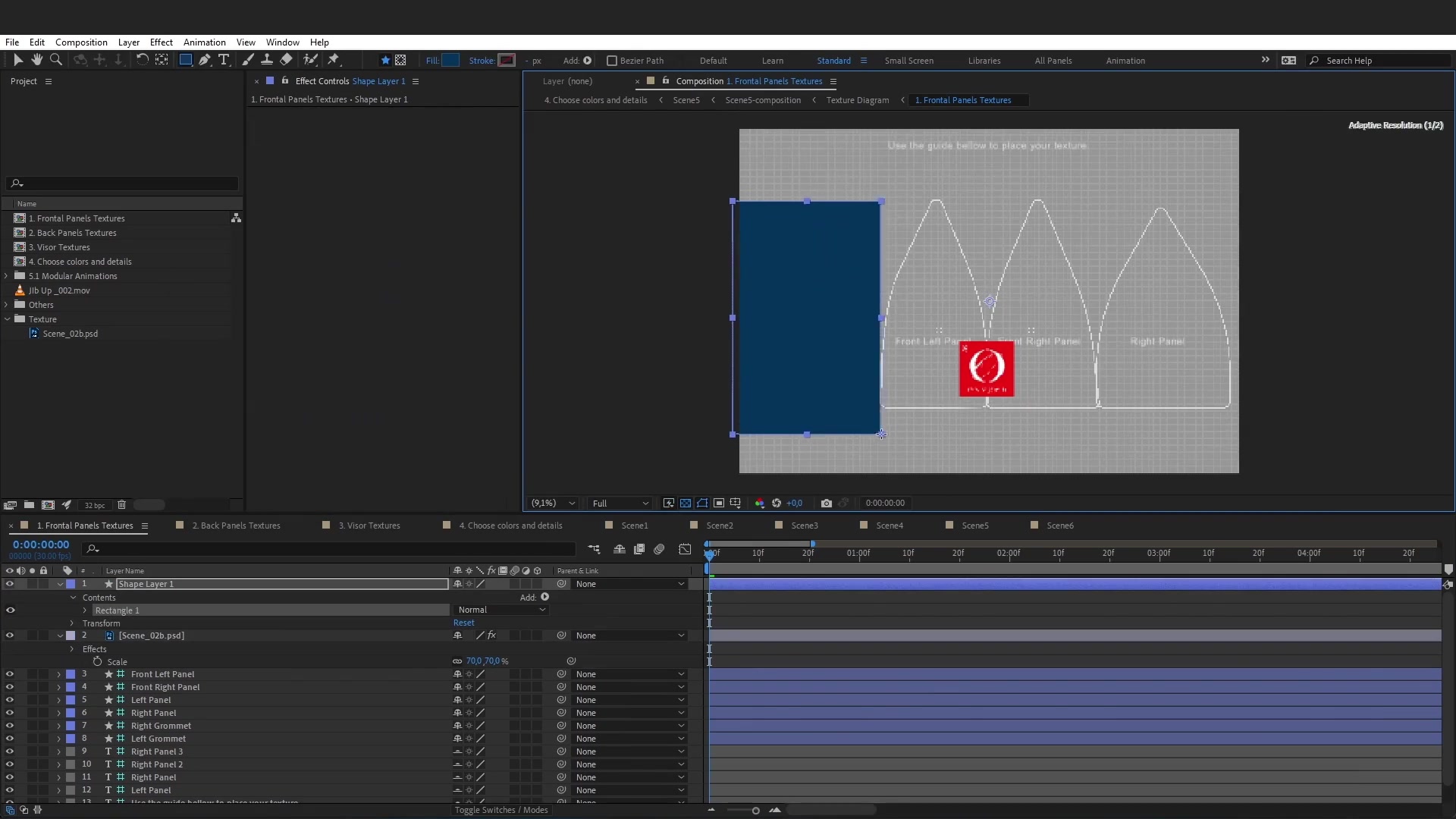Open Toggle Switches / Modes button

click(x=501, y=810)
